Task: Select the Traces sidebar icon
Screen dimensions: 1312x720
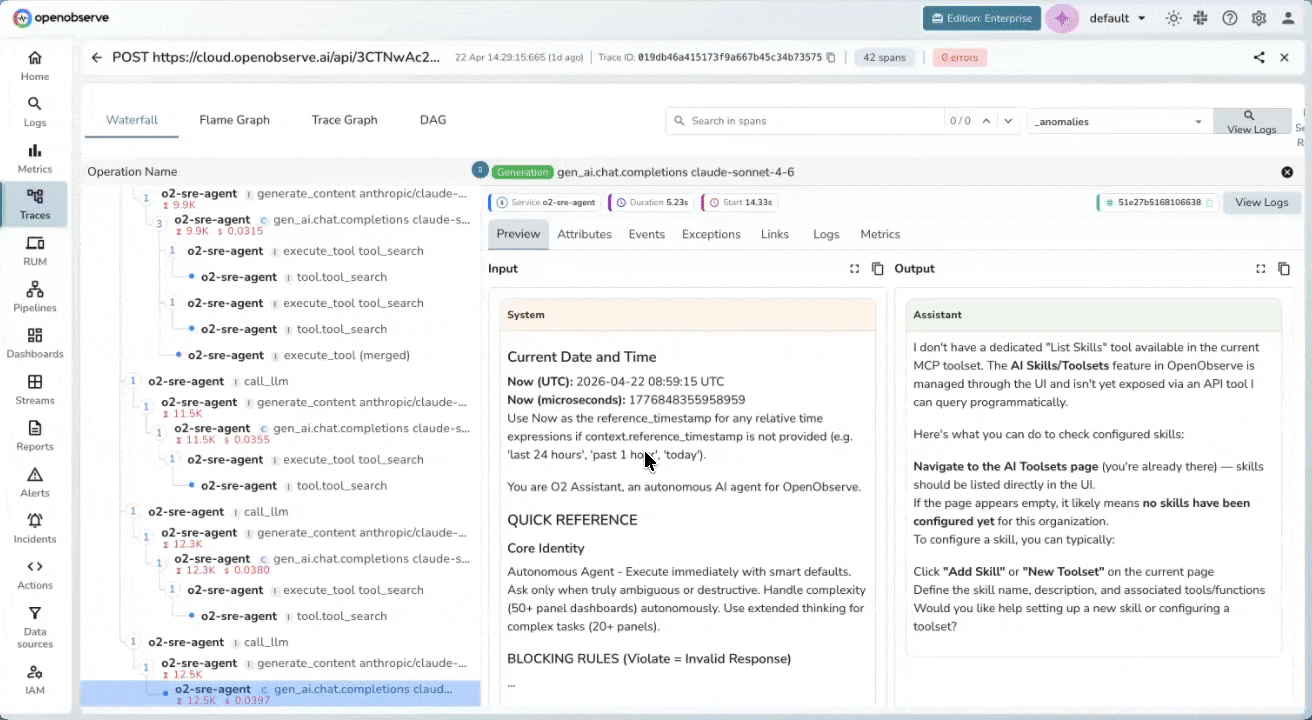Action: (35, 204)
